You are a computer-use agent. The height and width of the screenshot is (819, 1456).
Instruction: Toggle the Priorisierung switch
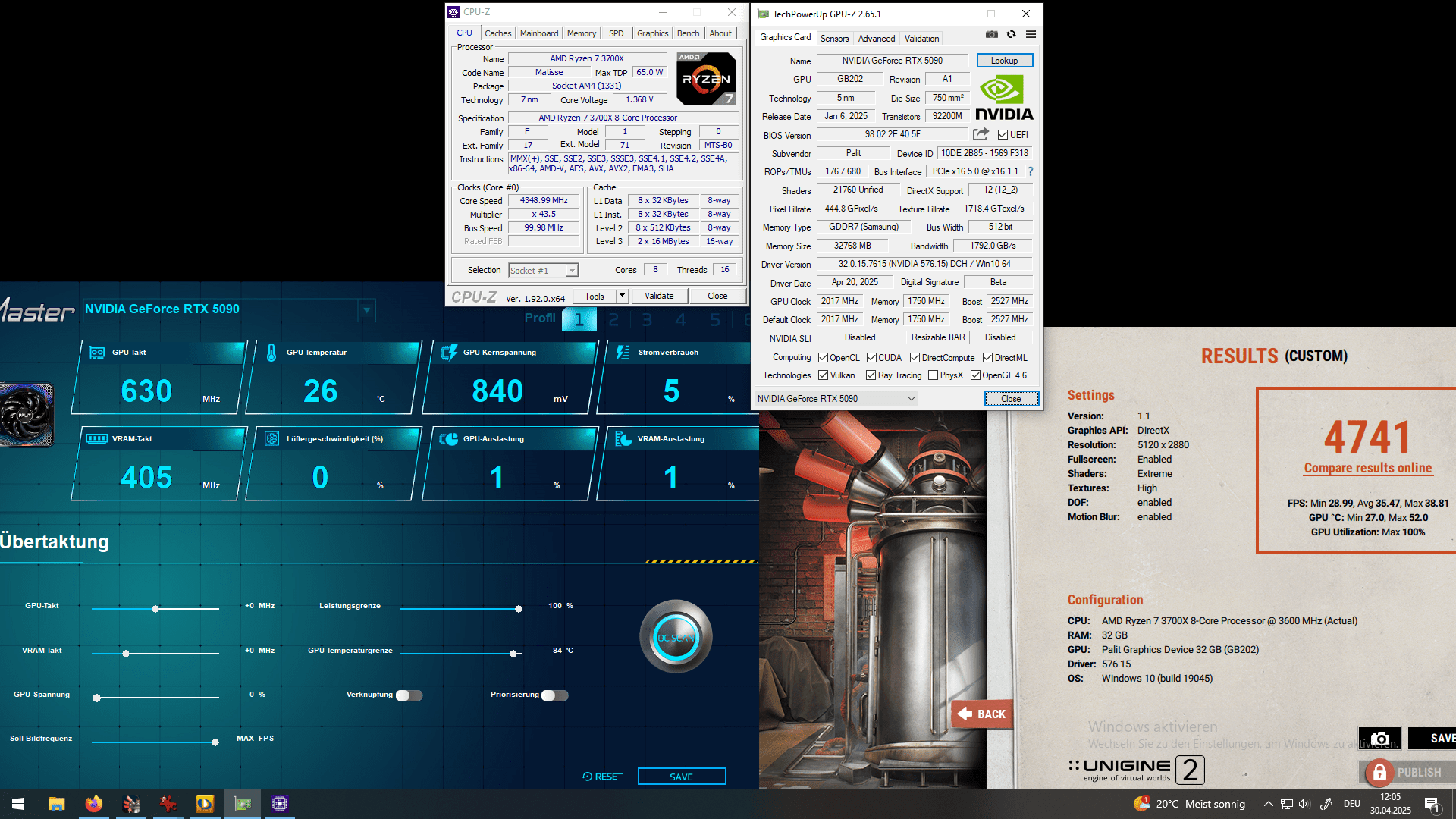click(x=554, y=695)
